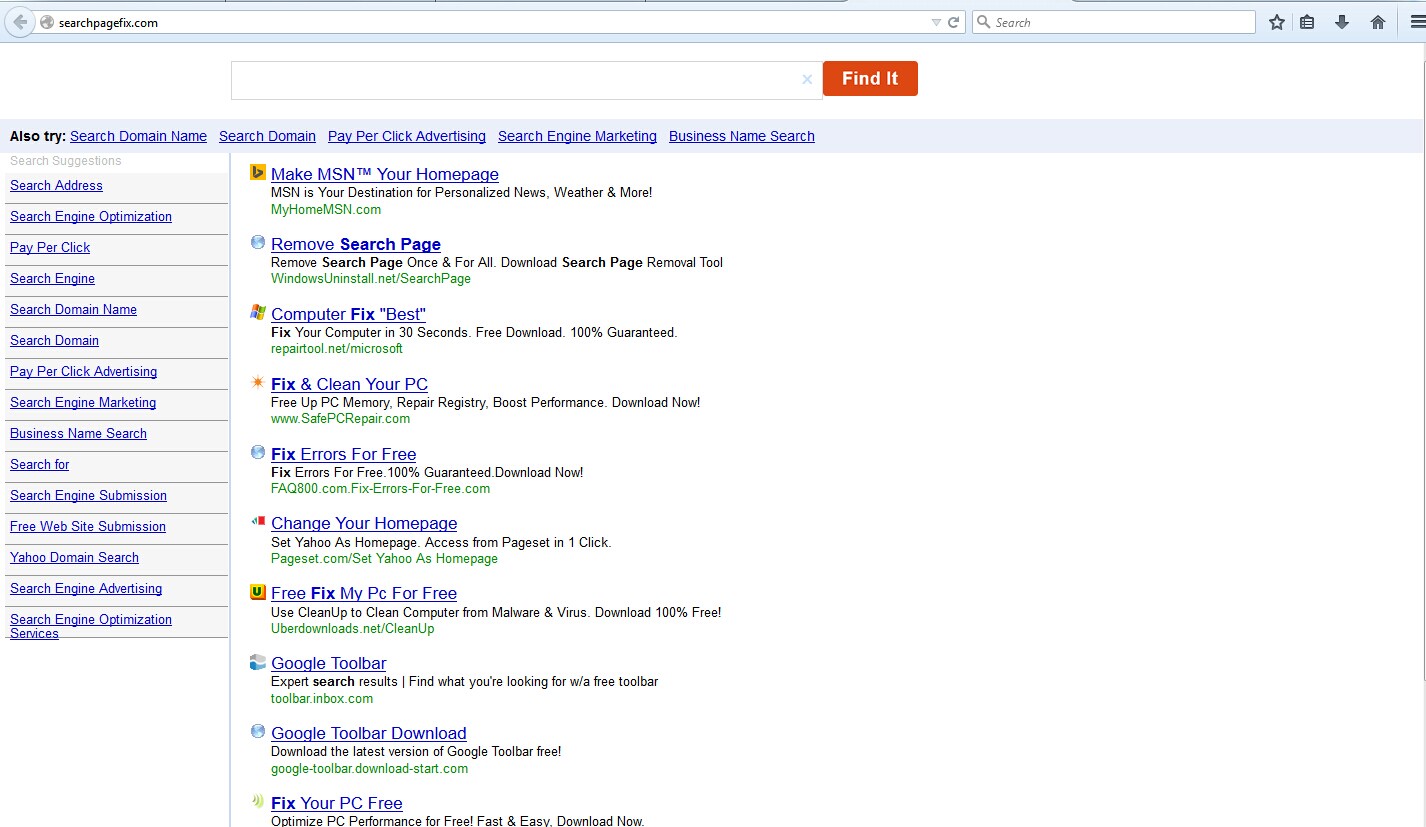The image size is (1426, 827).
Task: Go to the home page icon
Action: click(x=1377, y=22)
